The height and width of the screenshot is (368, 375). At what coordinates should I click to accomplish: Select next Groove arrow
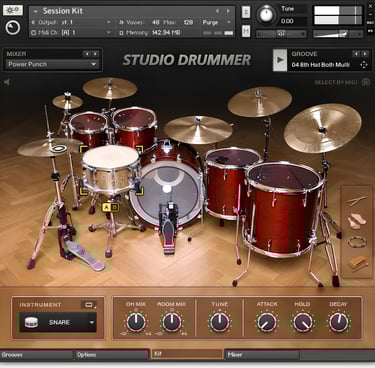click(x=365, y=54)
